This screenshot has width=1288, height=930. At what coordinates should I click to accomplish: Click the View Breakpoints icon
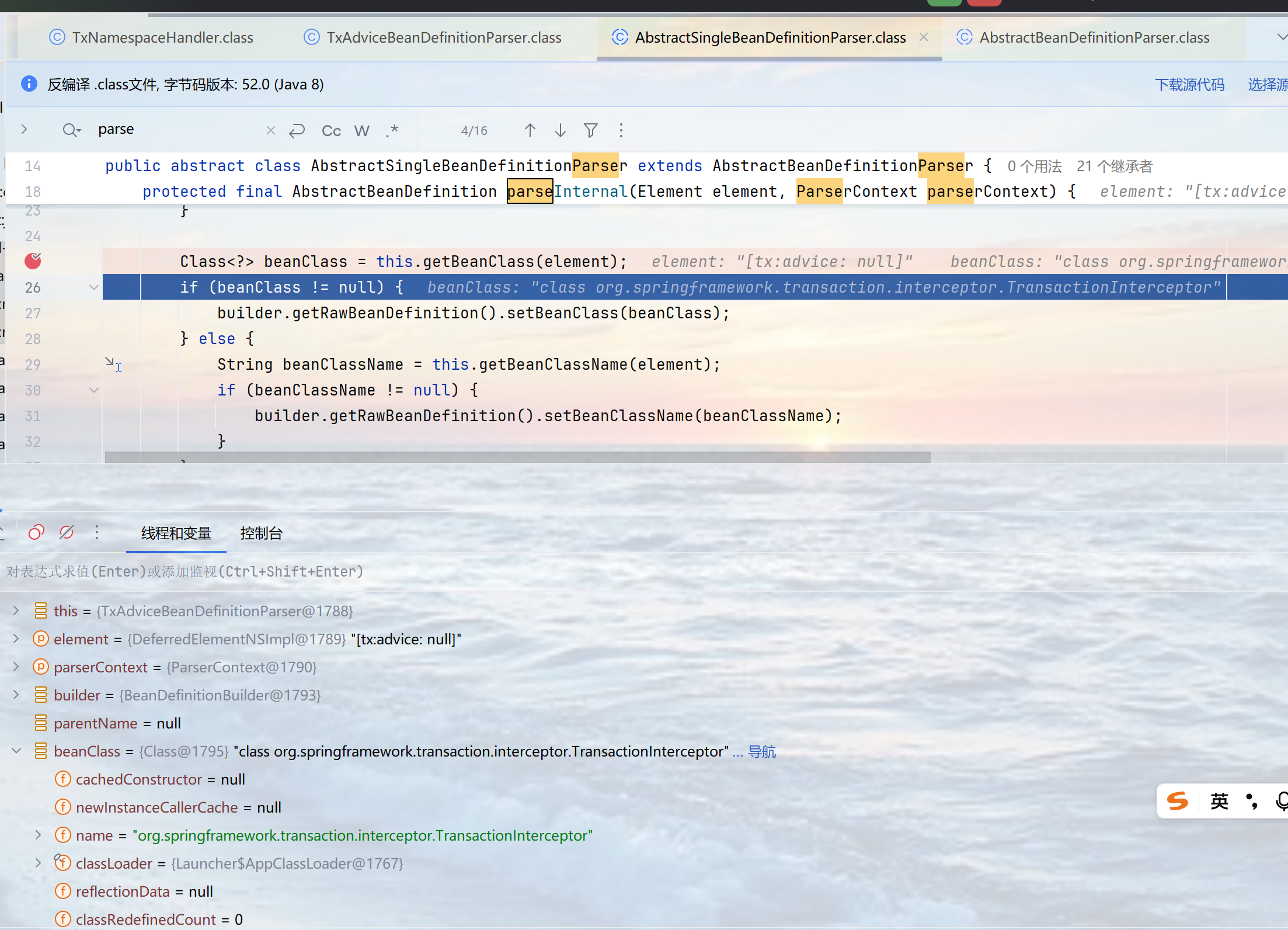point(36,532)
